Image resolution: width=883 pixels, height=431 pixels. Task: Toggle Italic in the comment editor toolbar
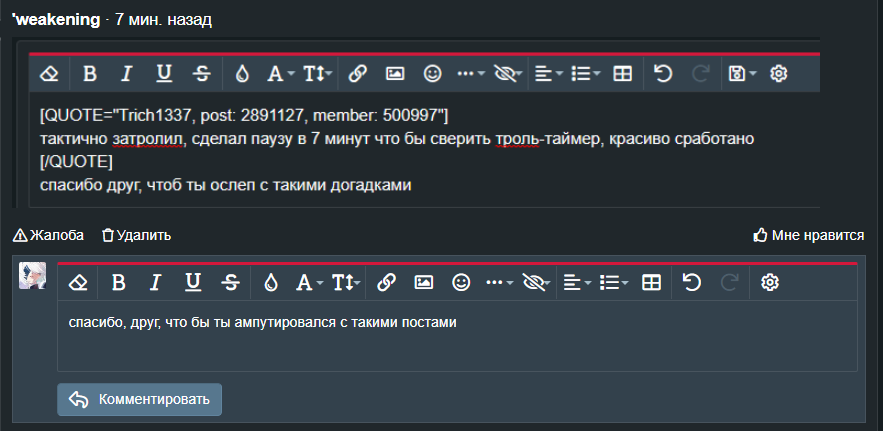[x=155, y=282]
